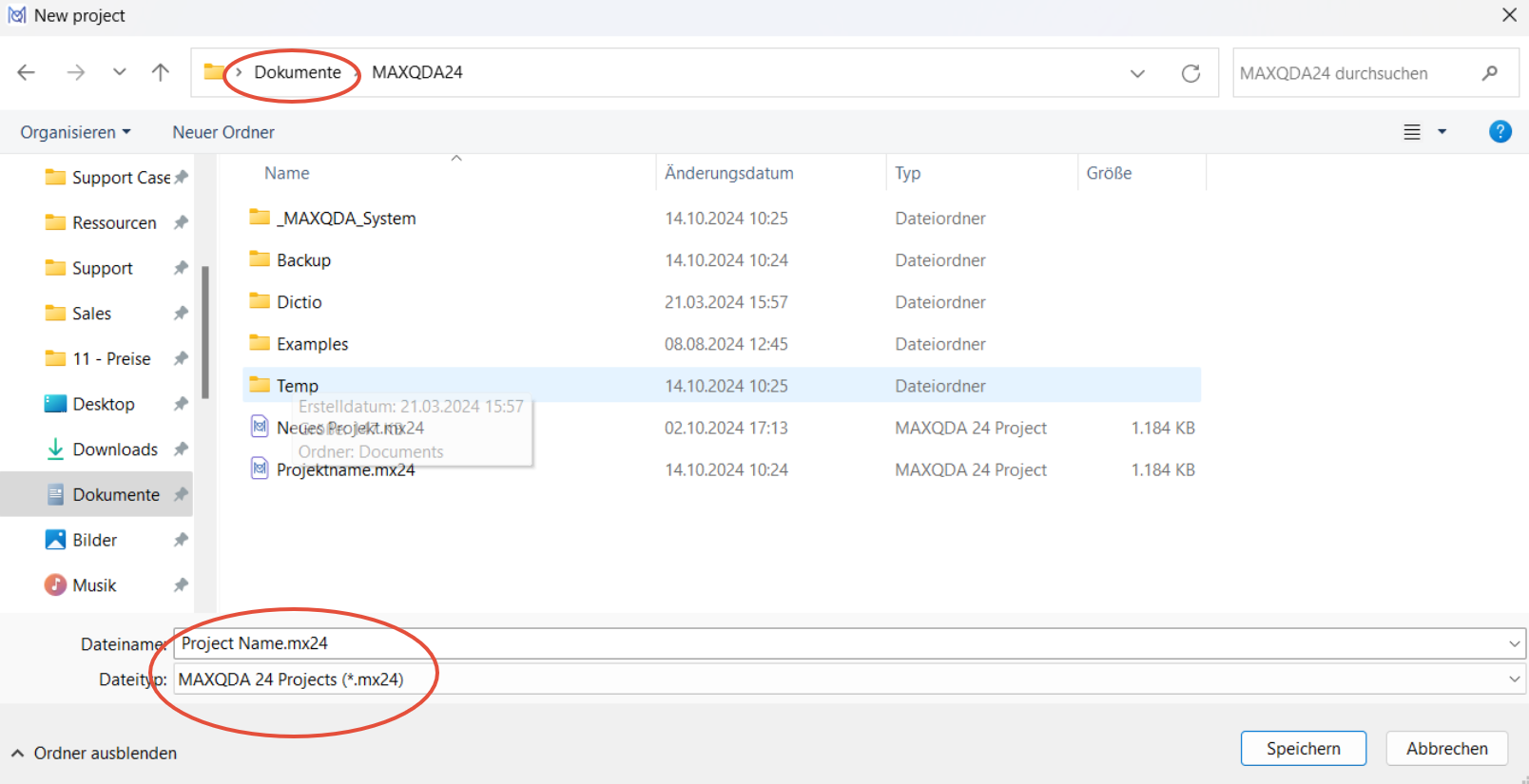Viewport: 1529px width, 784px height.
Task: Click 02.10.2024 17:13 date of Neues Projekt
Action: click(726, 428)
